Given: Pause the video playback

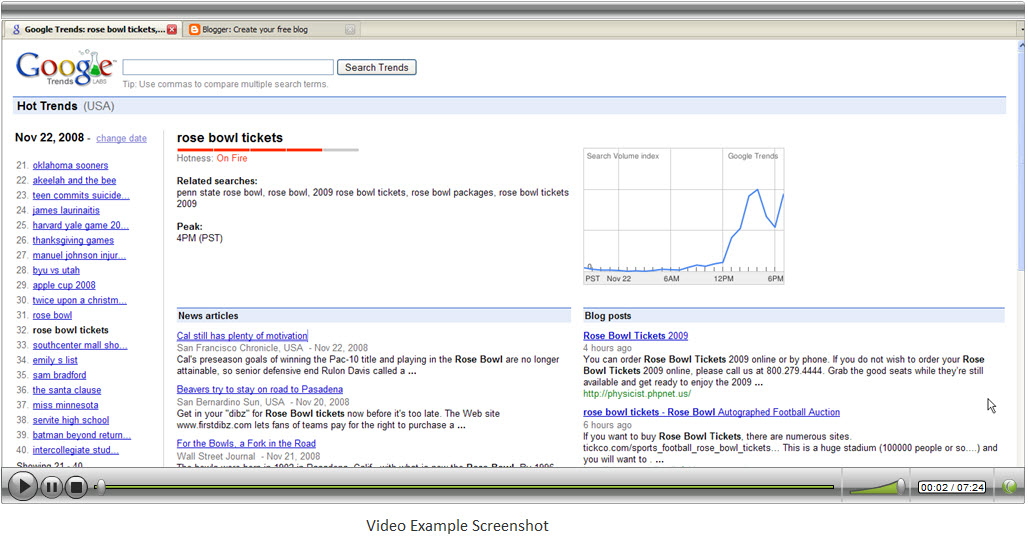Looking at the screenshot, I should (x=51, y=487).
